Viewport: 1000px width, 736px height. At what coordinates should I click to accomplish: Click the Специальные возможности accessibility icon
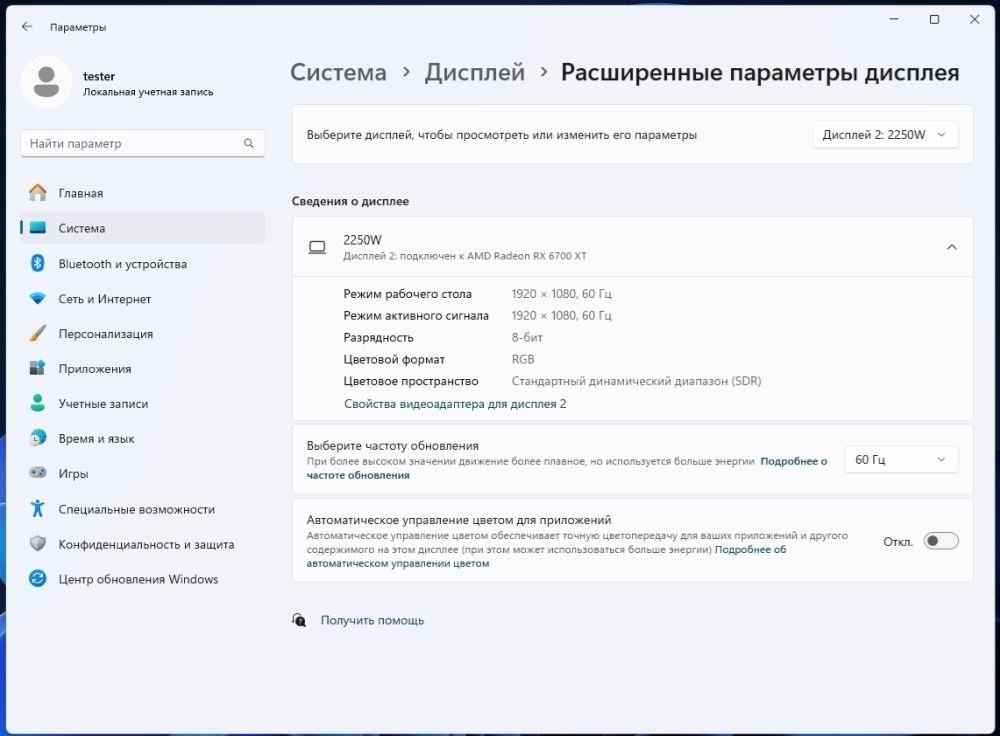click(38, 508)
